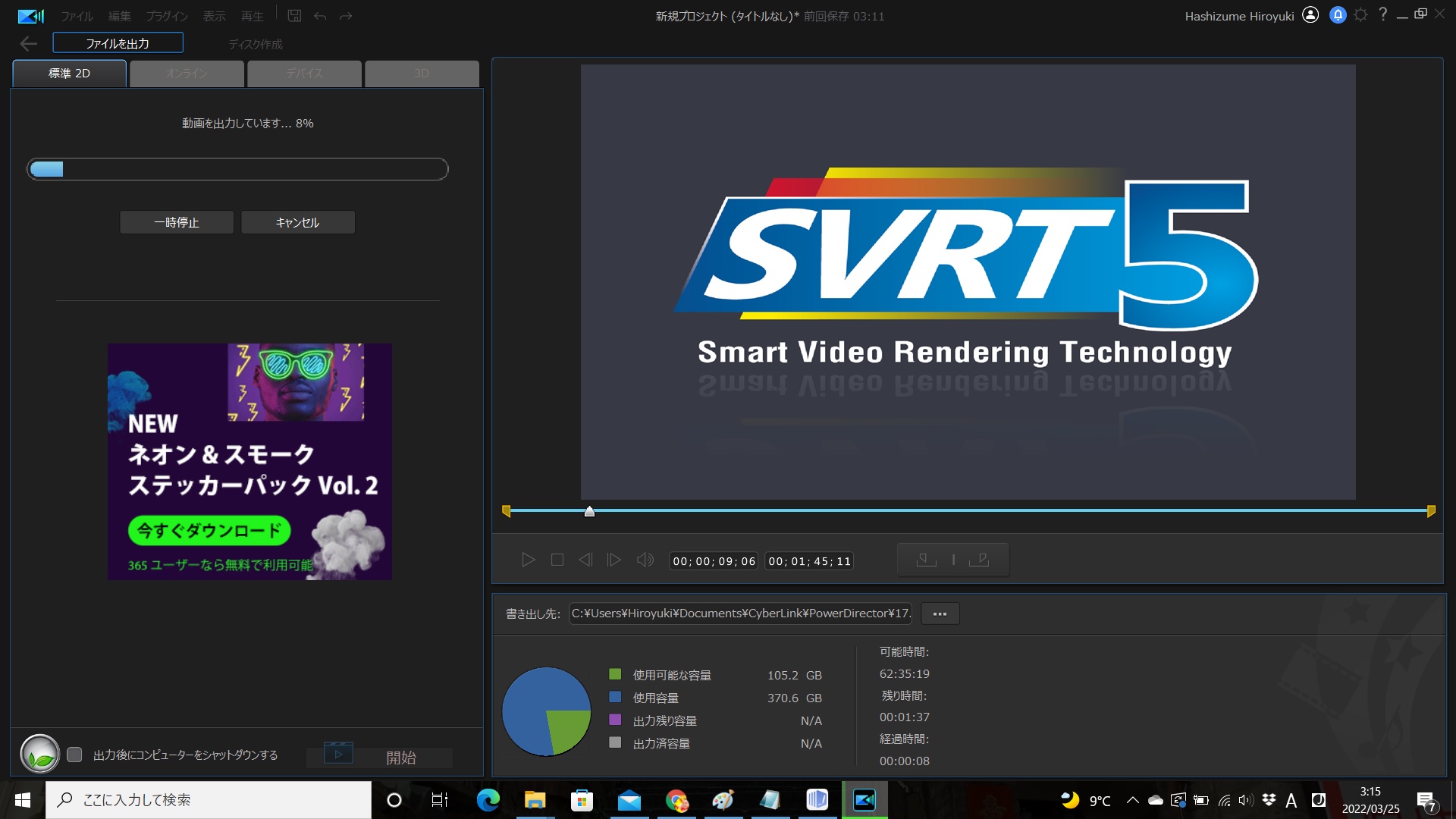Viewport: 1456px width, 819px height.
Task: Show hidden system tray icons chevron
Action: click(1132, 800)
